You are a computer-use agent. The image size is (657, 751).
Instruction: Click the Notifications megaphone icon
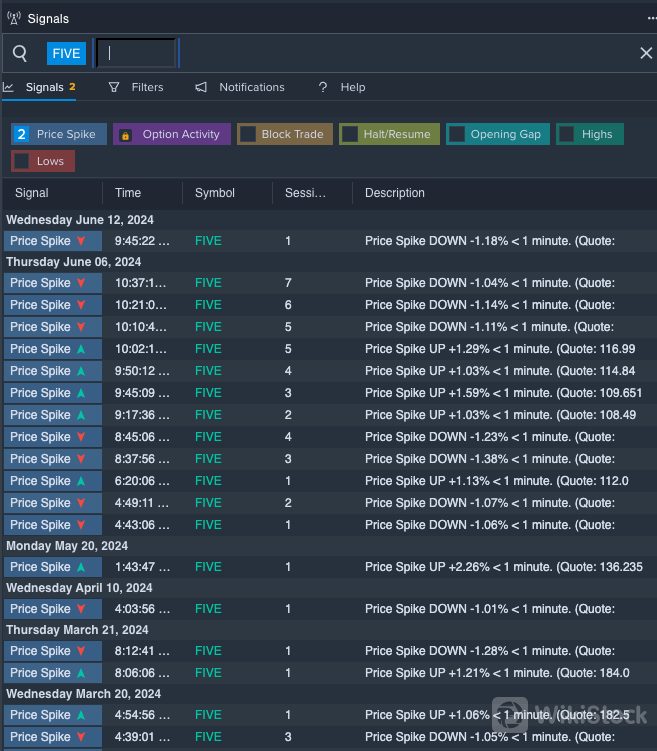(201, 87)
